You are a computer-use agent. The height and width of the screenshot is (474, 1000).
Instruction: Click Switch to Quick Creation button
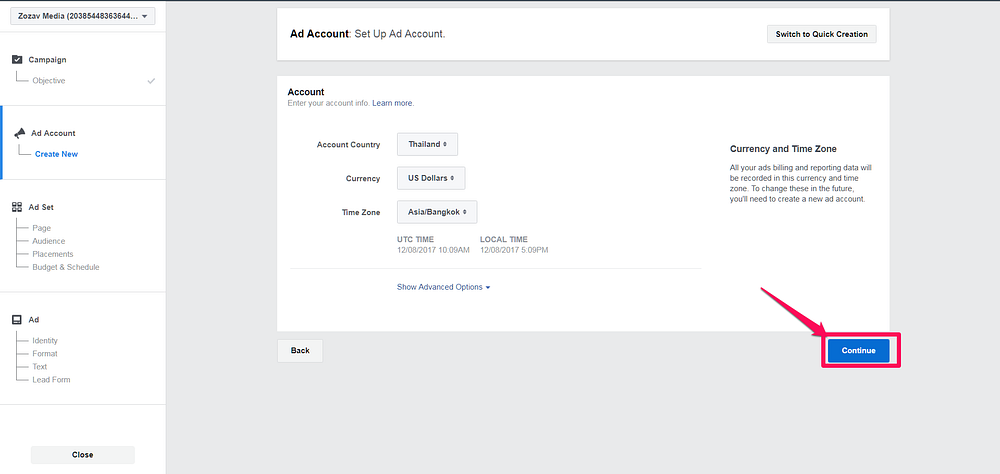click(x=821, y=34)
